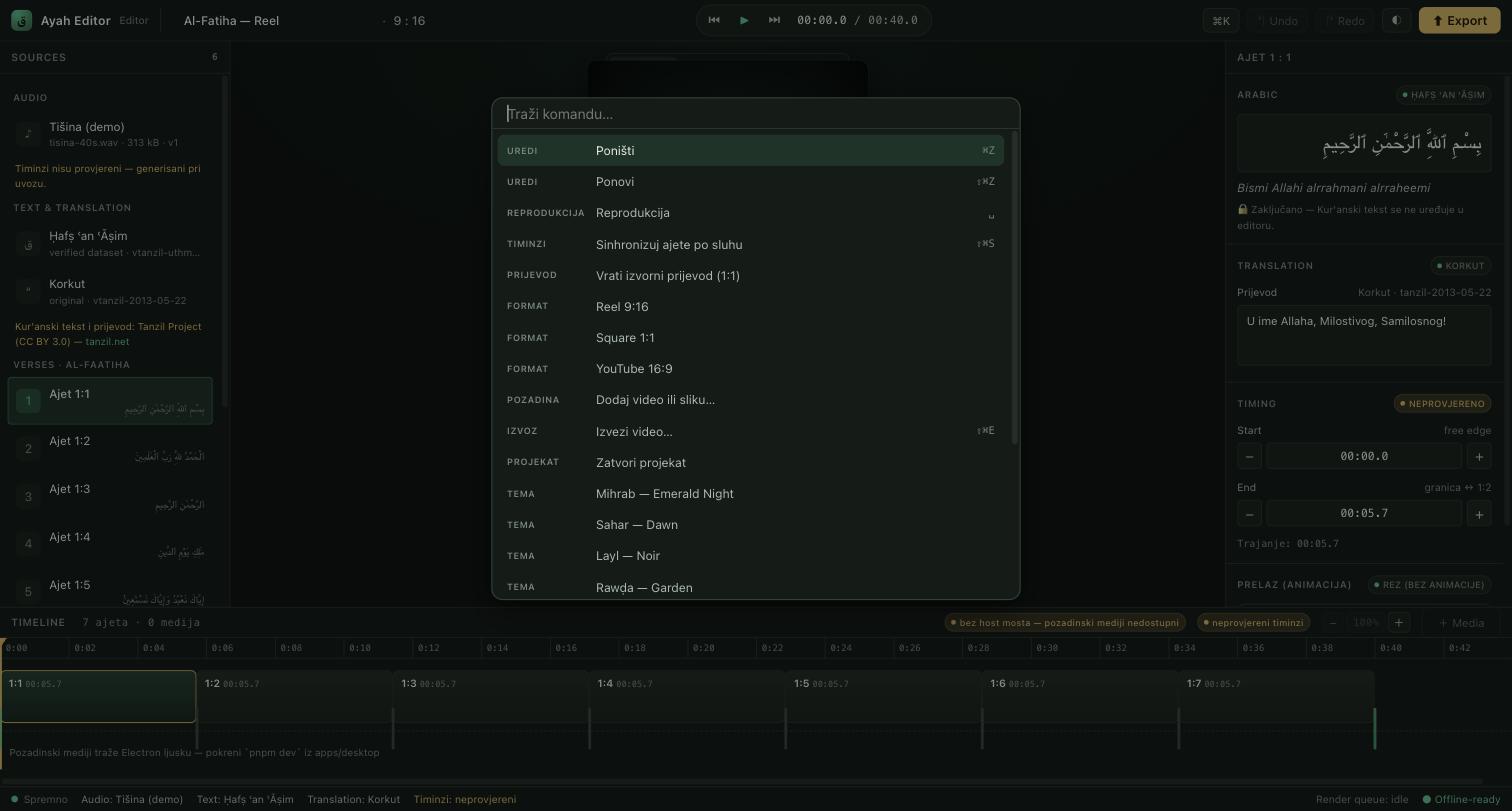Screen dimensions: 1512x811
Task: Click the KORKUT translation badge
Action: click(x=1461, y=266)
